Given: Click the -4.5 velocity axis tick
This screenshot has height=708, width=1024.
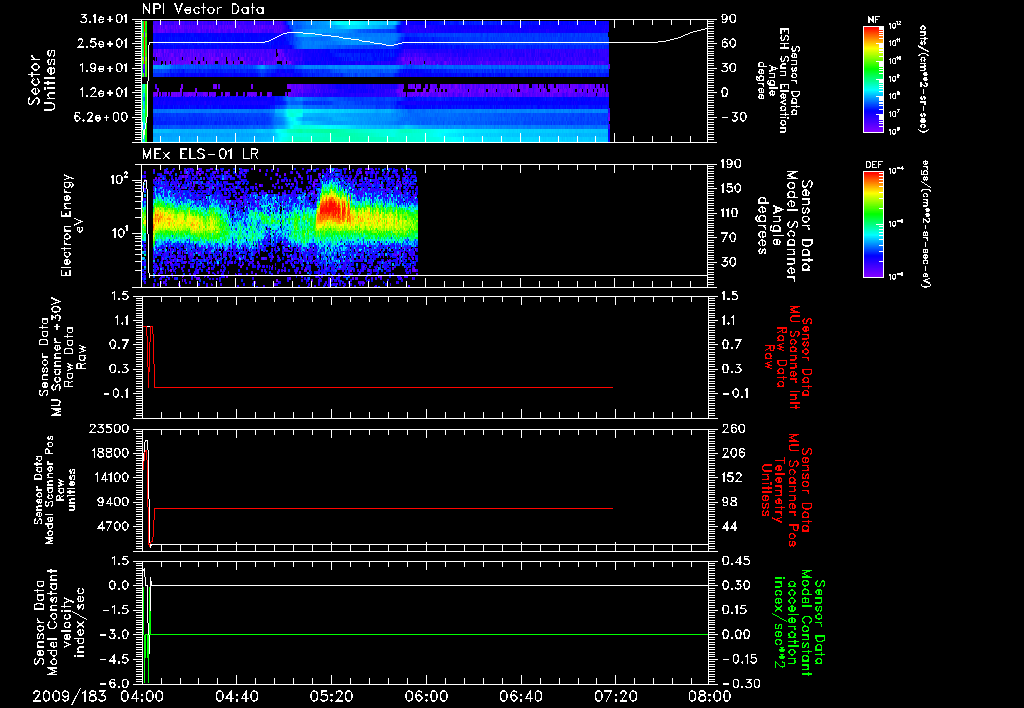Looking at the screenshot, I should click(114, 659).
